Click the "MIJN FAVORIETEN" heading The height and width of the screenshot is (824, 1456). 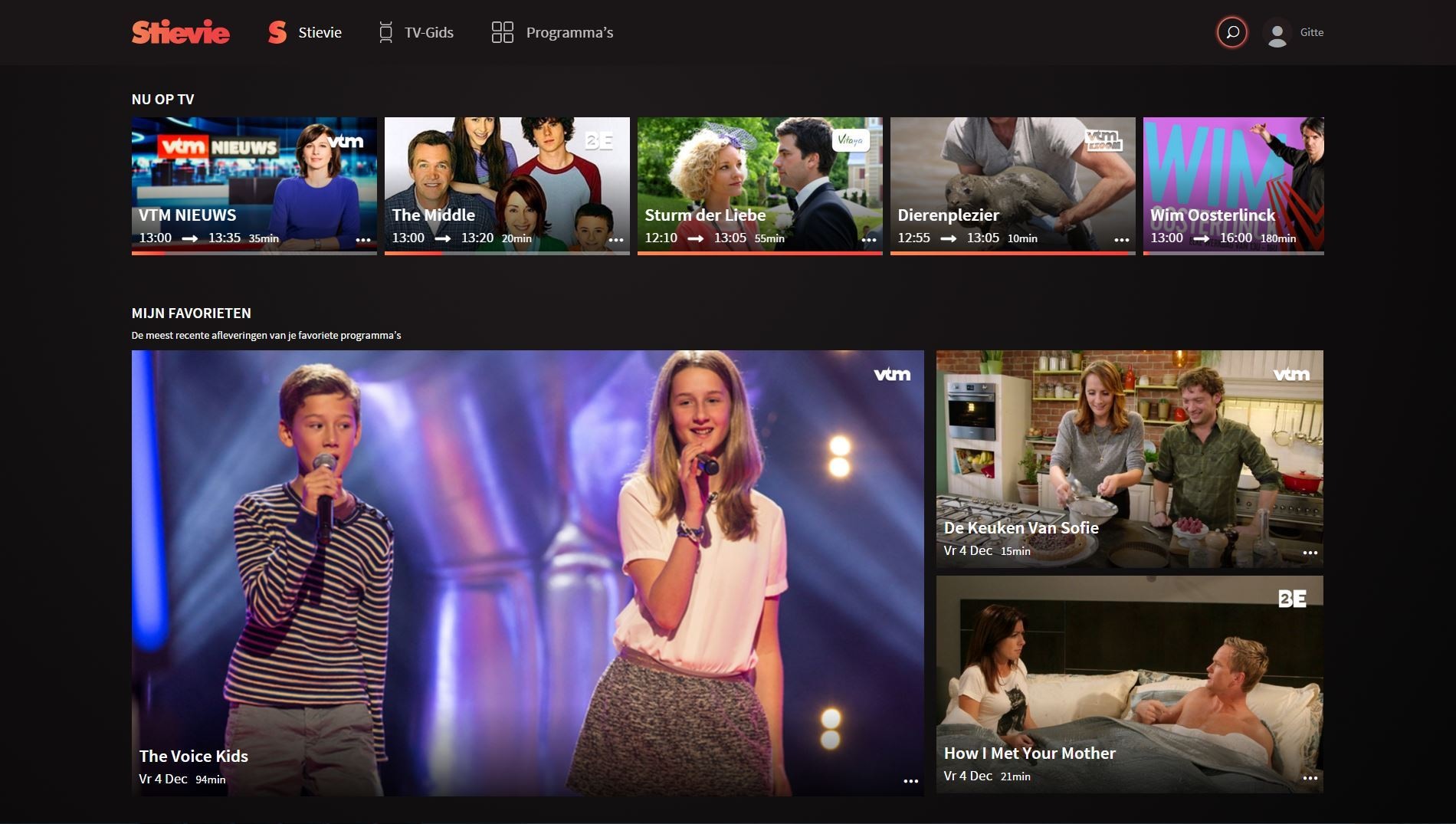[x=191, y=313]
